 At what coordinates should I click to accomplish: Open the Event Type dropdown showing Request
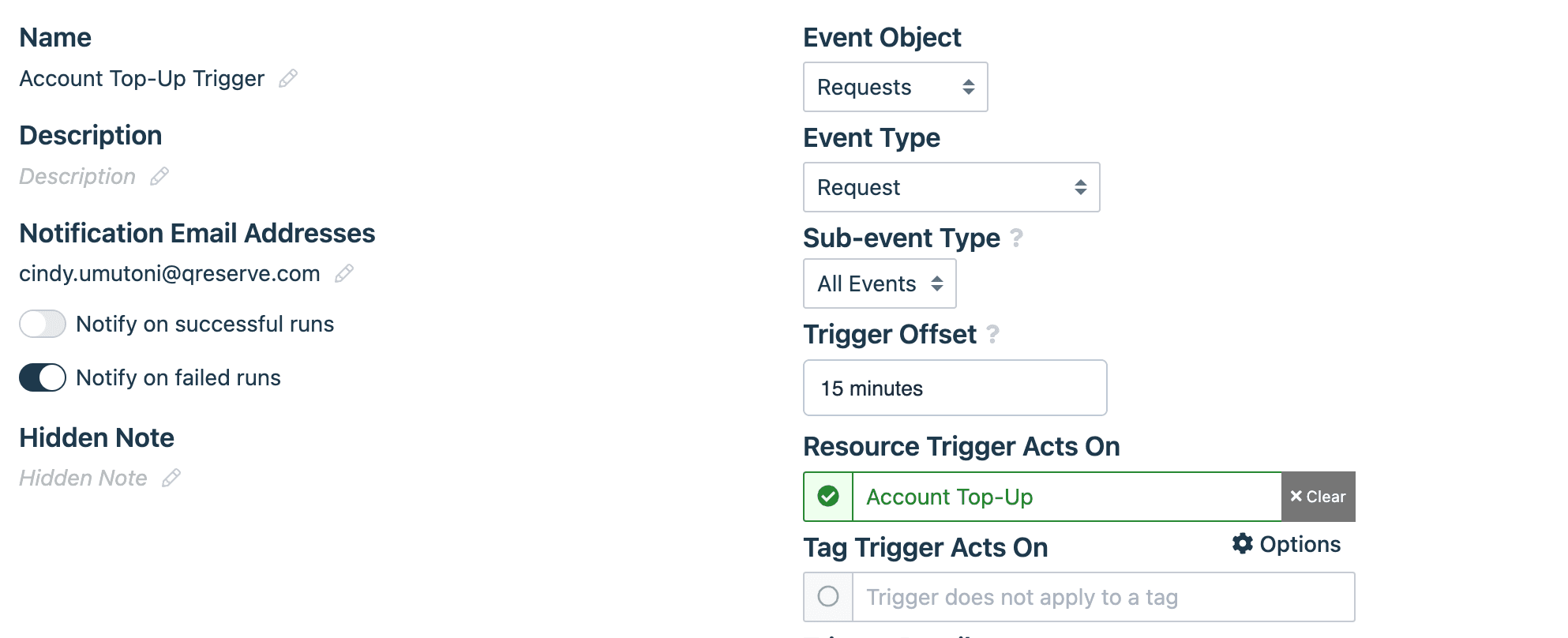pos(951,187)
